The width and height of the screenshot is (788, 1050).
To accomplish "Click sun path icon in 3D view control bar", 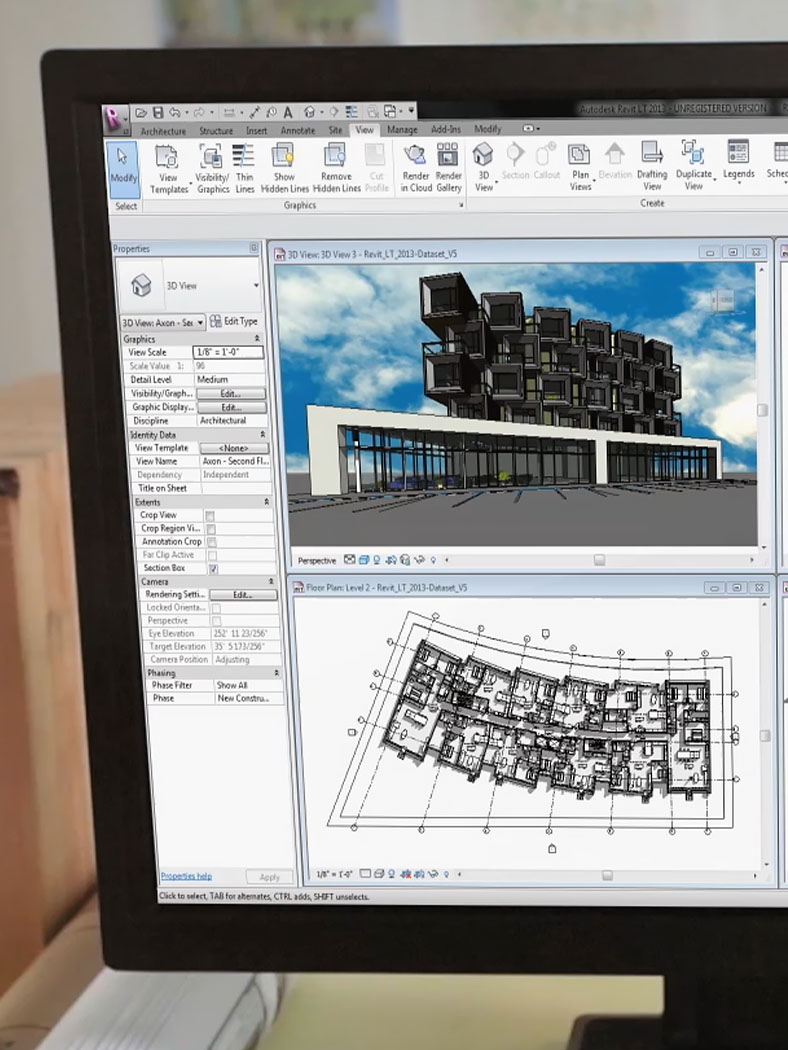I will 377,560.
